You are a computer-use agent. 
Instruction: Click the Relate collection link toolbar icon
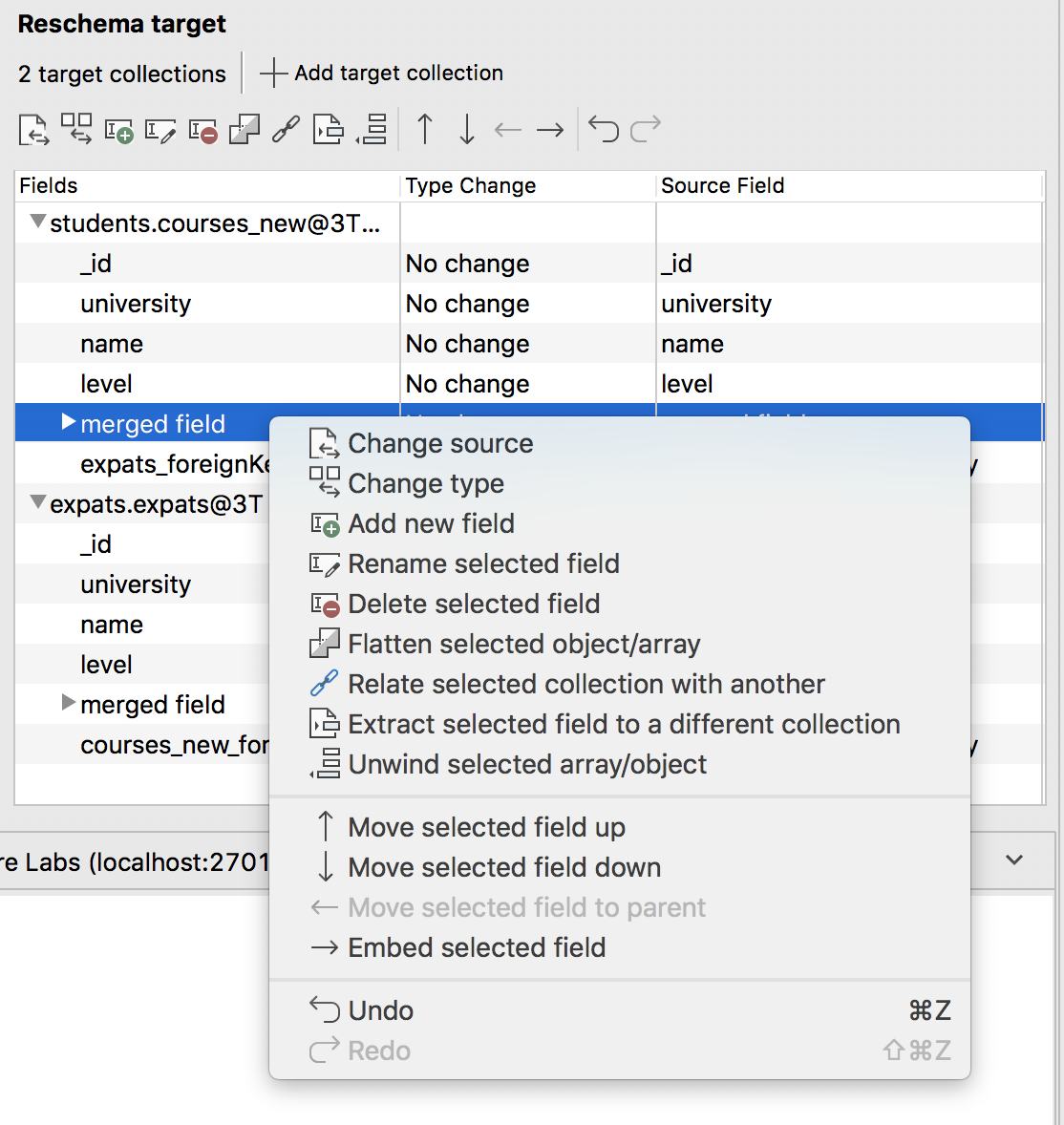coord(287,129)
